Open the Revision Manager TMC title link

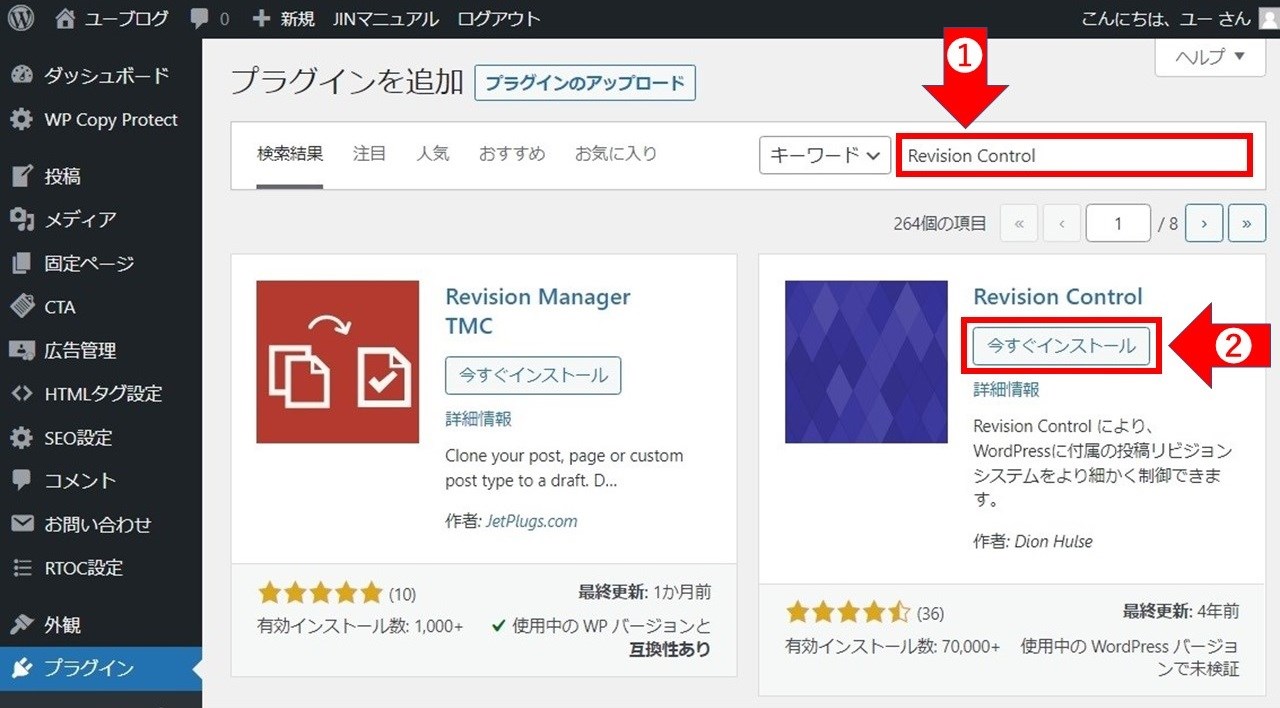(538, 311)
